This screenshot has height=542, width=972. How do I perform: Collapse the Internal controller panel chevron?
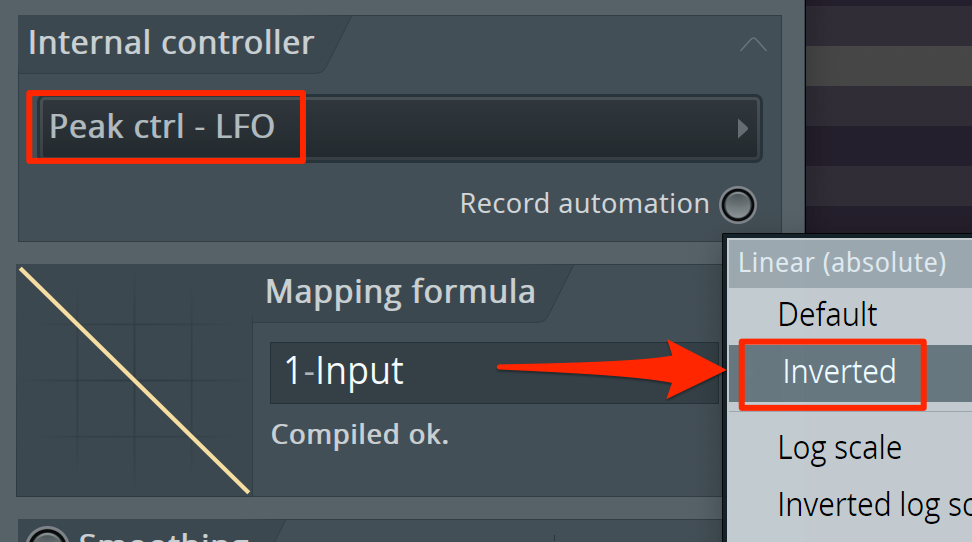tap(753, 45)
